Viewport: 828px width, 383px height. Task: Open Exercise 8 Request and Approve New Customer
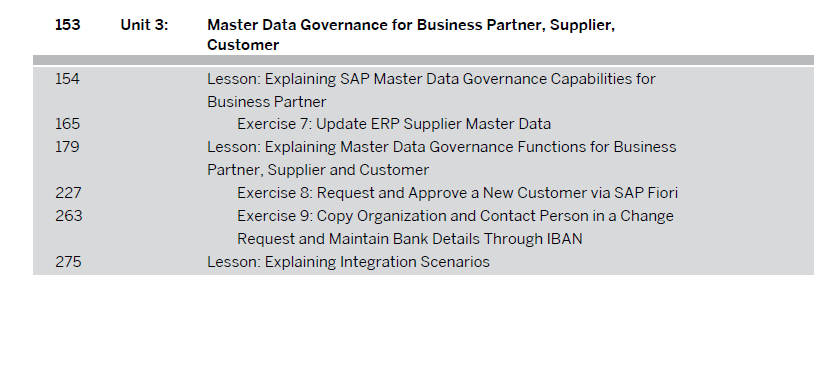click(457, 193)
